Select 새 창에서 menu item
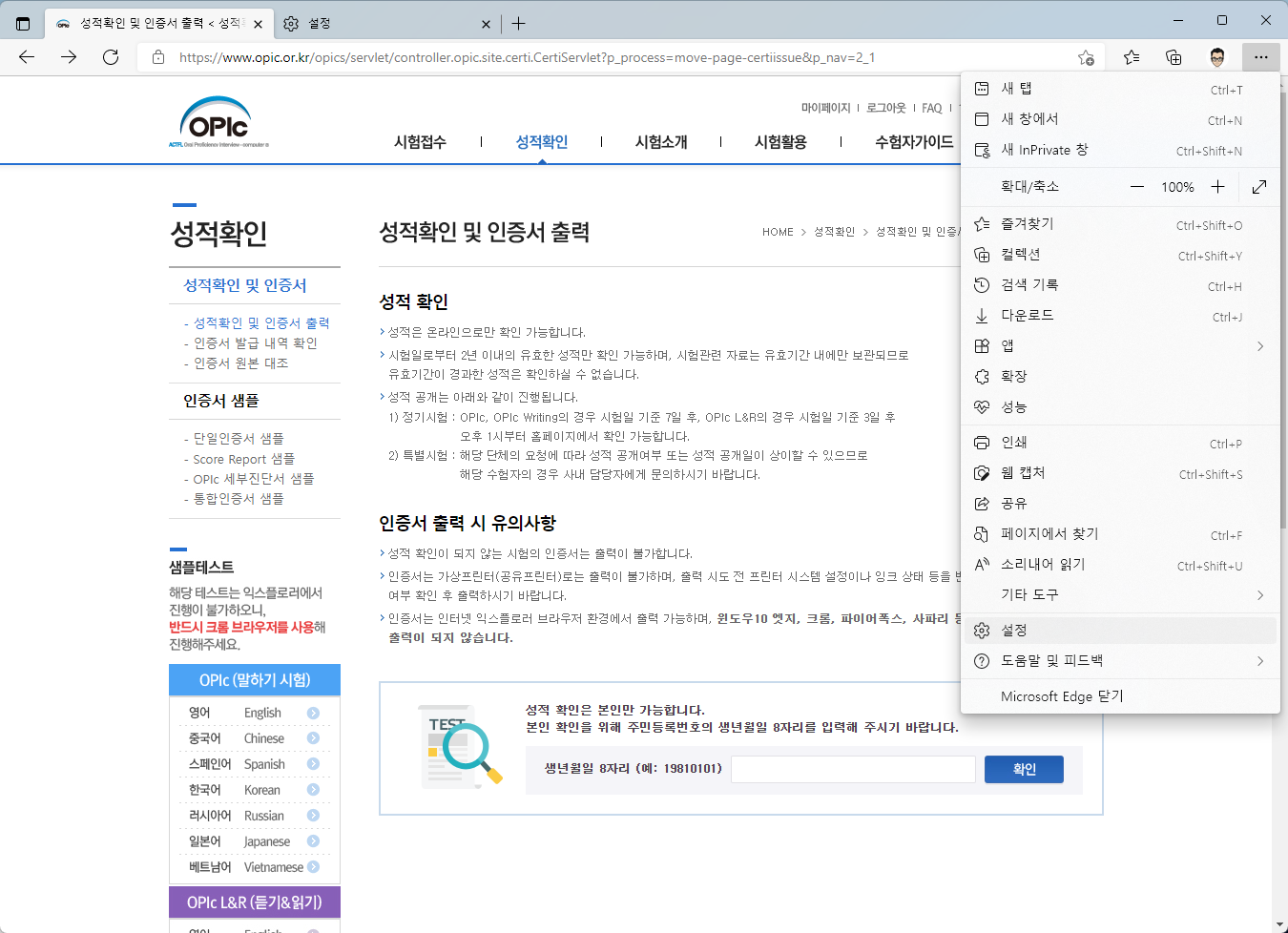 (1120, 119)
